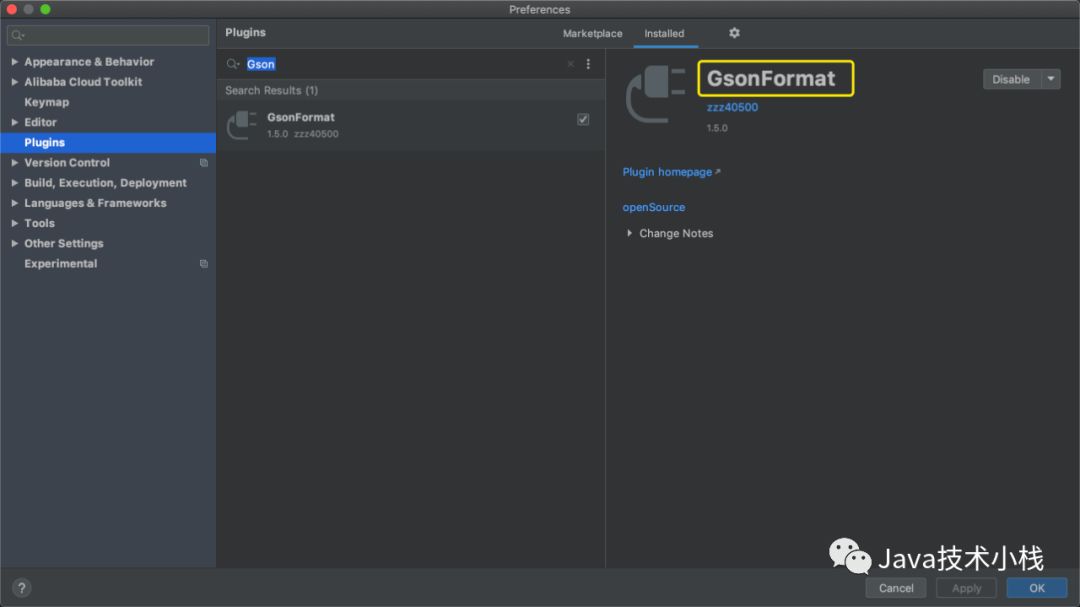Expand Alibaba Cloud Toolkit settings
Image resolution: width=1080 pixels, height=607 pixels.
point(14,82)
